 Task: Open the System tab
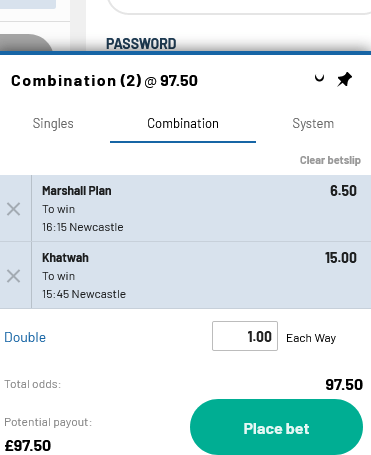(313, 124)
